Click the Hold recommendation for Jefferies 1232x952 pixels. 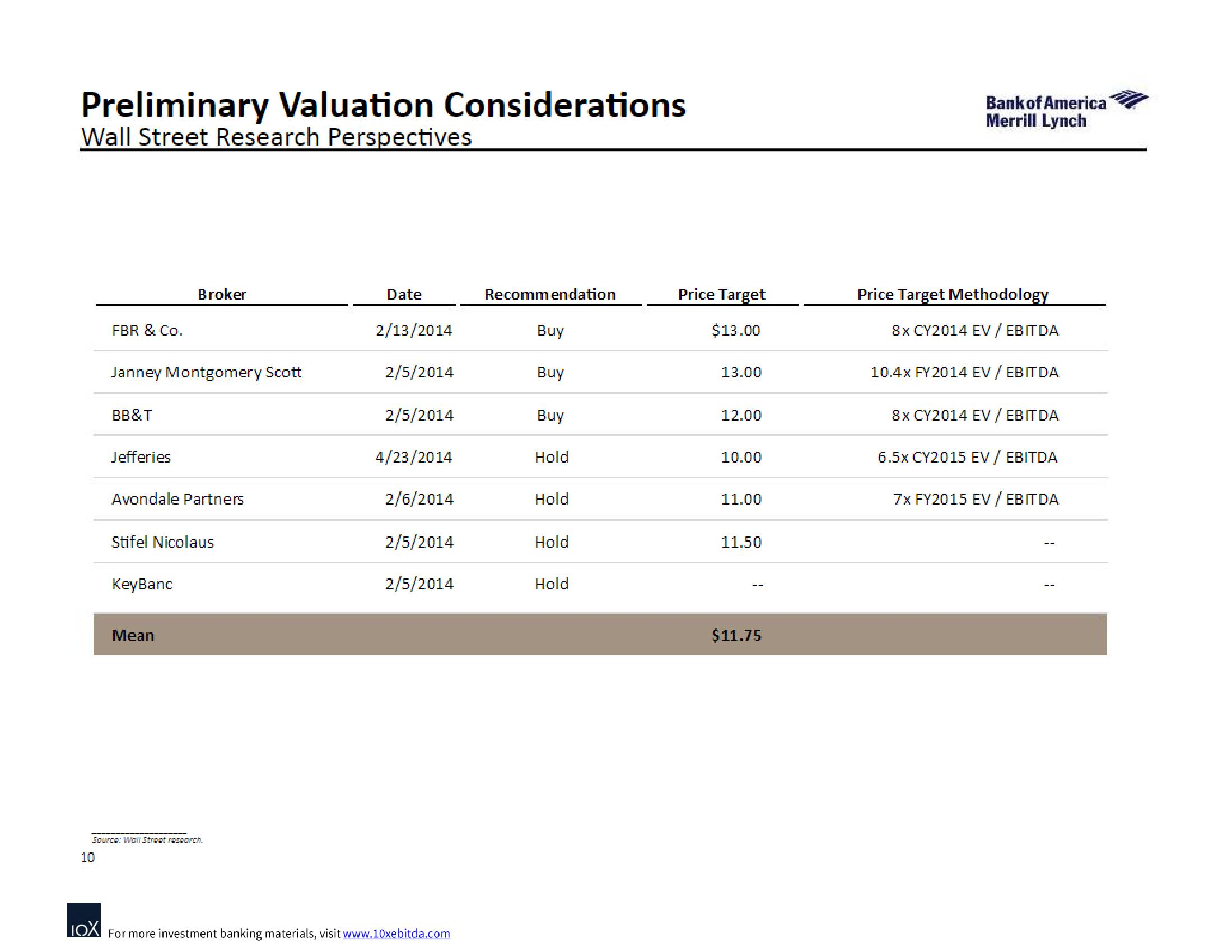[552, 457]
